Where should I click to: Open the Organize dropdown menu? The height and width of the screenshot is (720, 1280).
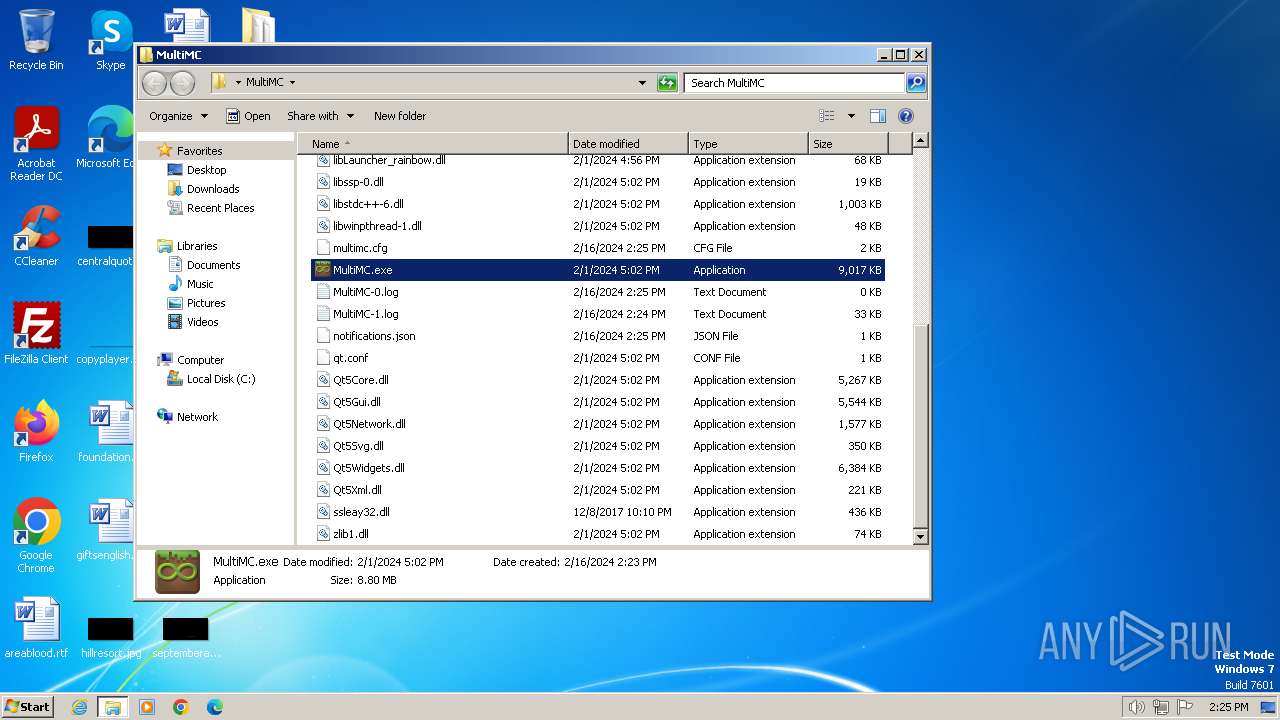[178, 116]
